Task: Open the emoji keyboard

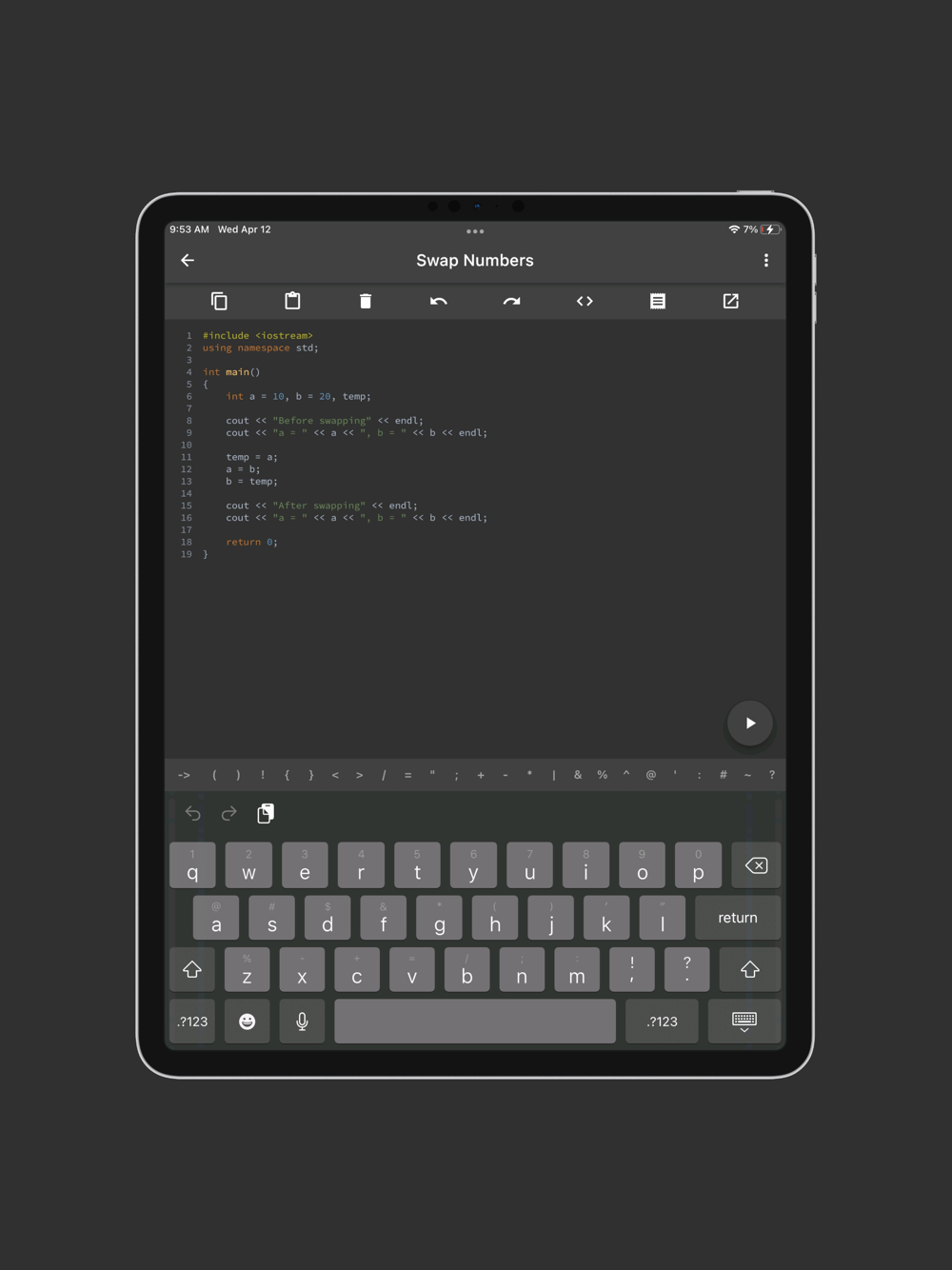Action: point(248,1022)
